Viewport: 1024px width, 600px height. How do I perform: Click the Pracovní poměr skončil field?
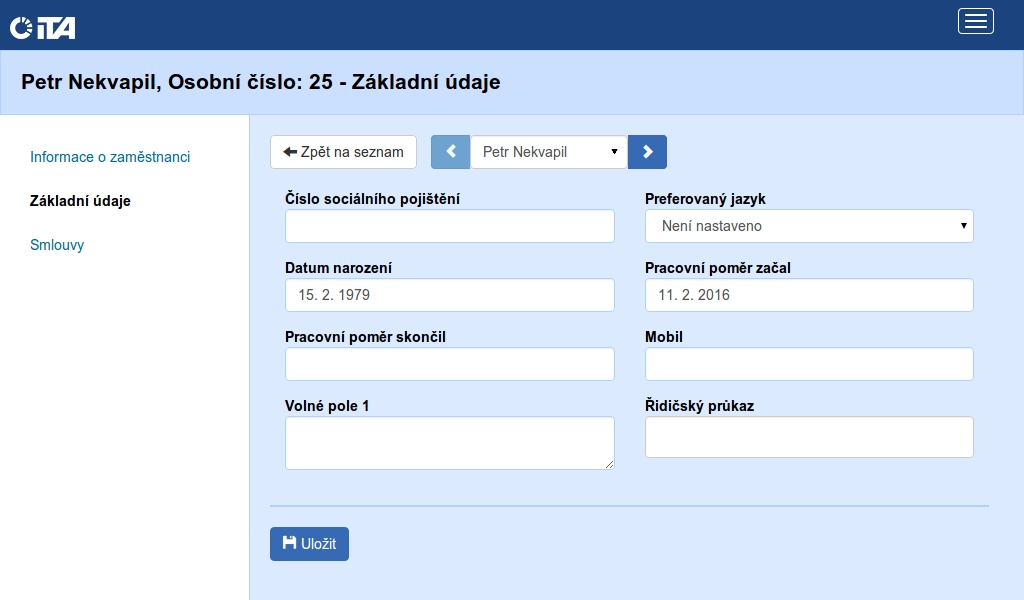[x=449, y=364]
